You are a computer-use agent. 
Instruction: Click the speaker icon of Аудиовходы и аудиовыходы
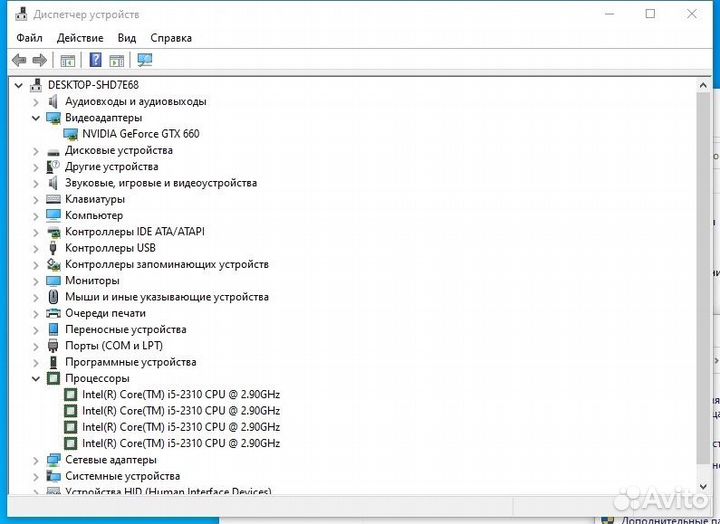tap(53, 101)
